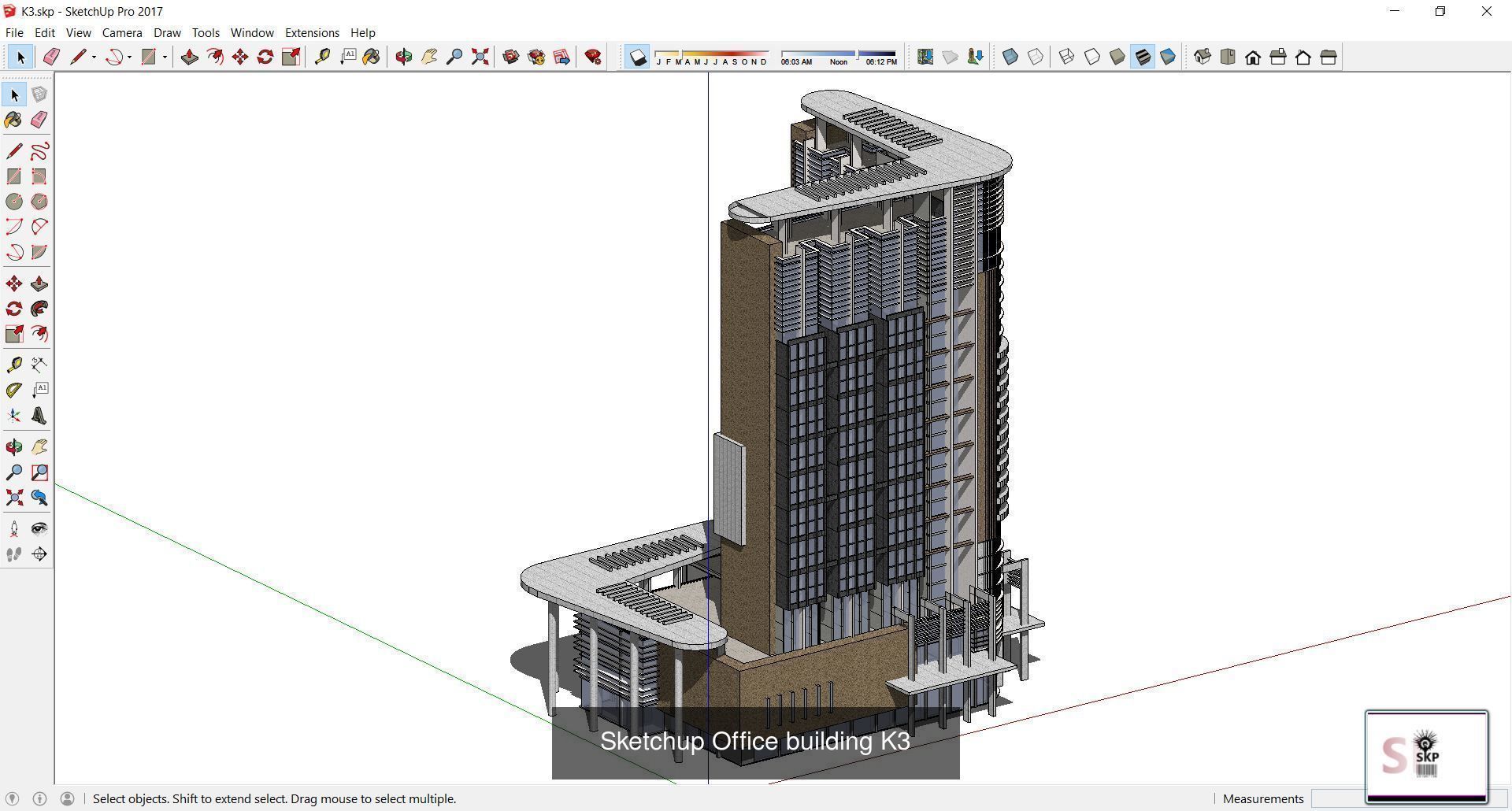Toggle Show/Hide Shadows button
This screenshot has height=811, width=1512.
tap(638, 57)
